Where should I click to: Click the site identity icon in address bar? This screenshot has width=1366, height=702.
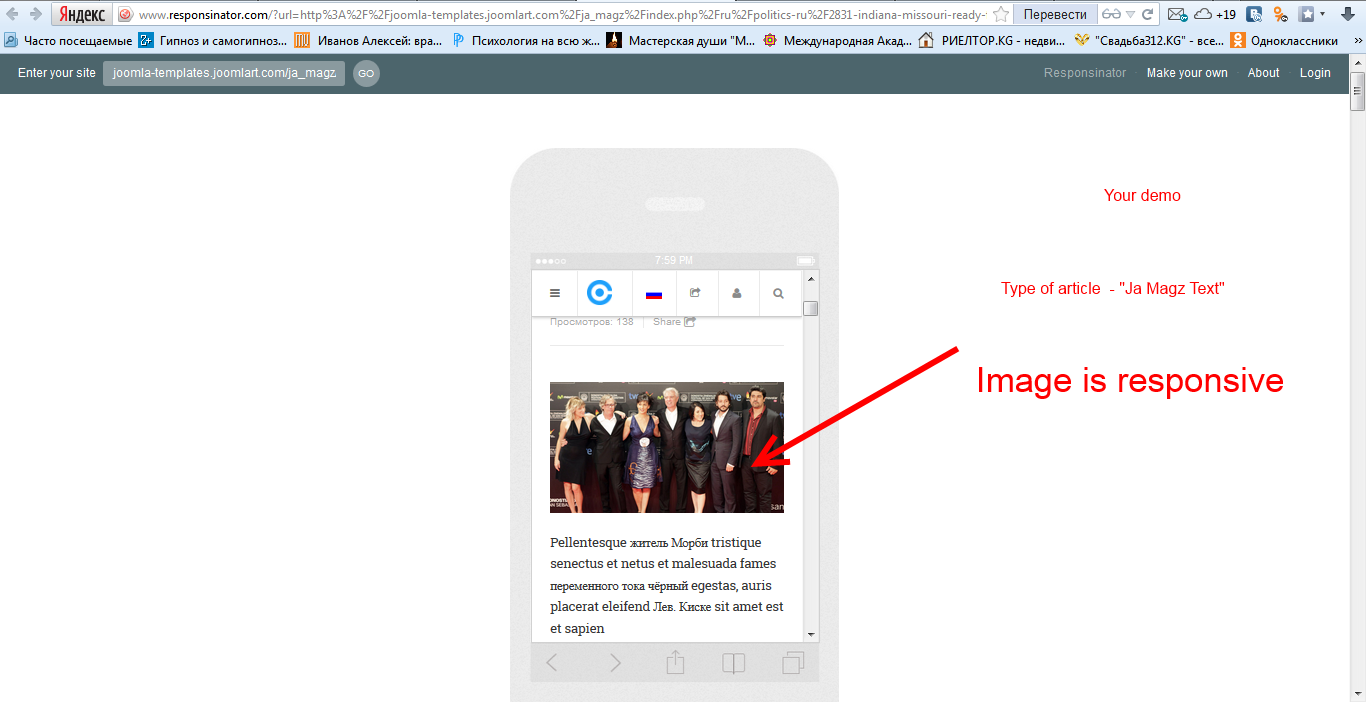point(125,15)
